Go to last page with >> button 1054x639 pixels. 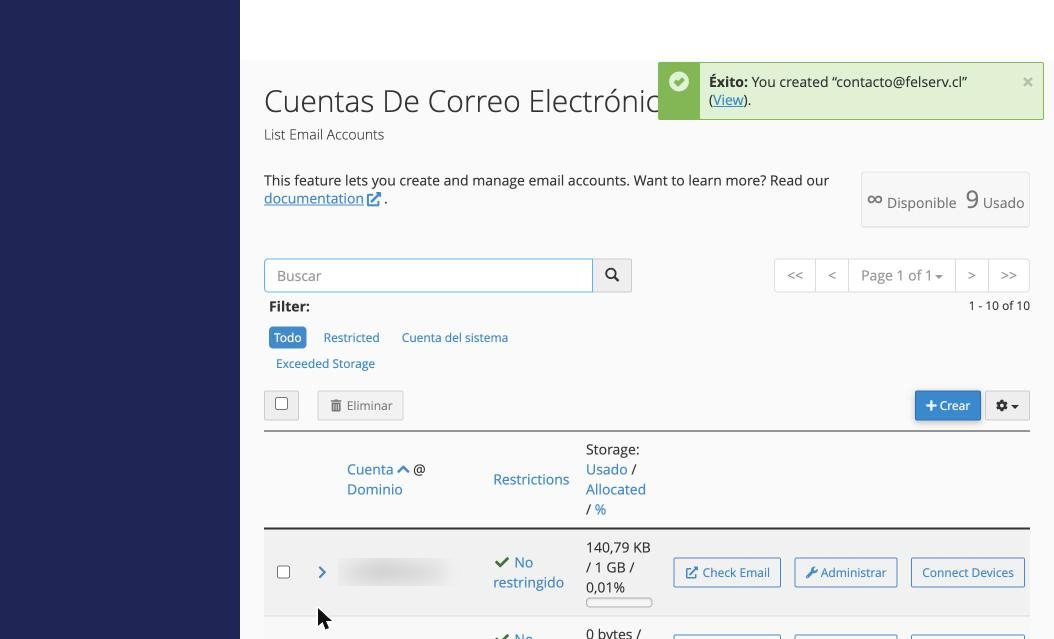1008,275
